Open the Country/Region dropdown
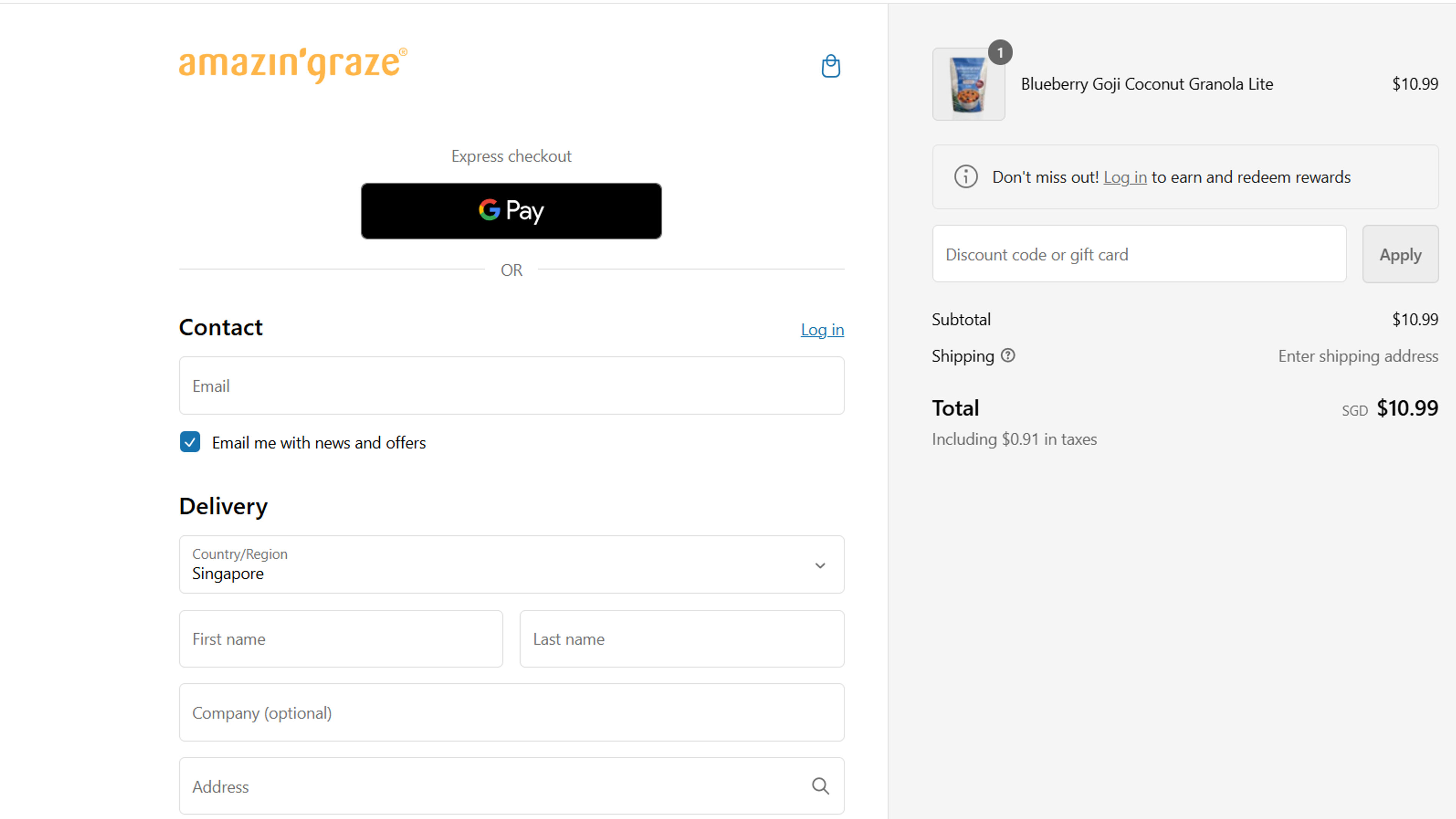 pos(511,565)
